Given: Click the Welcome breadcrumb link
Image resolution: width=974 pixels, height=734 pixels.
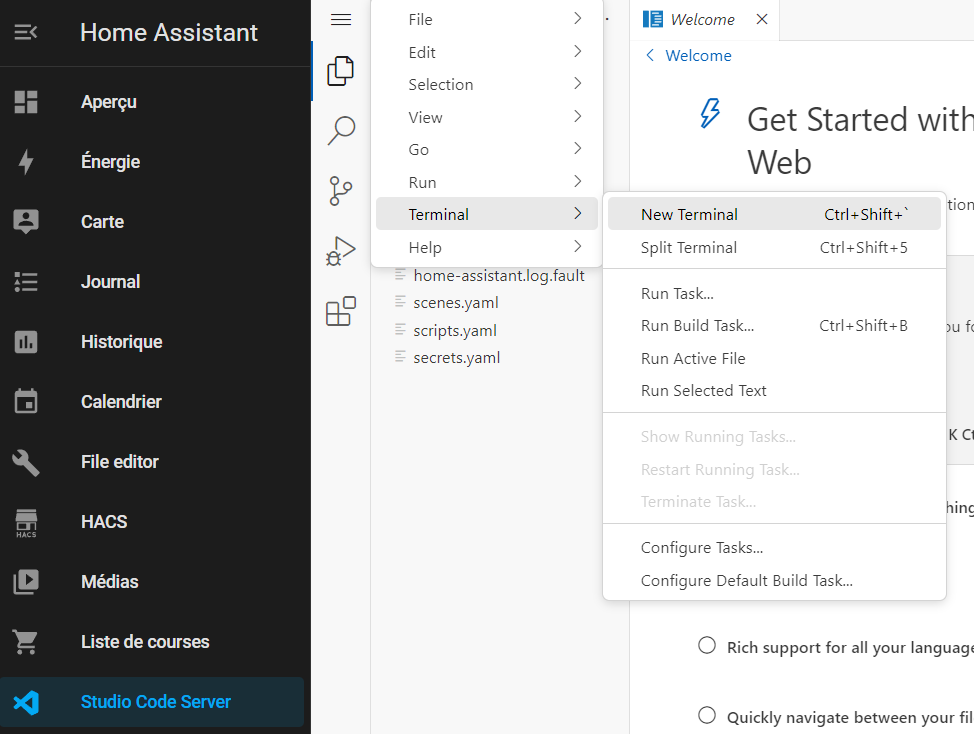Looking at the screenshot, I should [x=698, y=55].
